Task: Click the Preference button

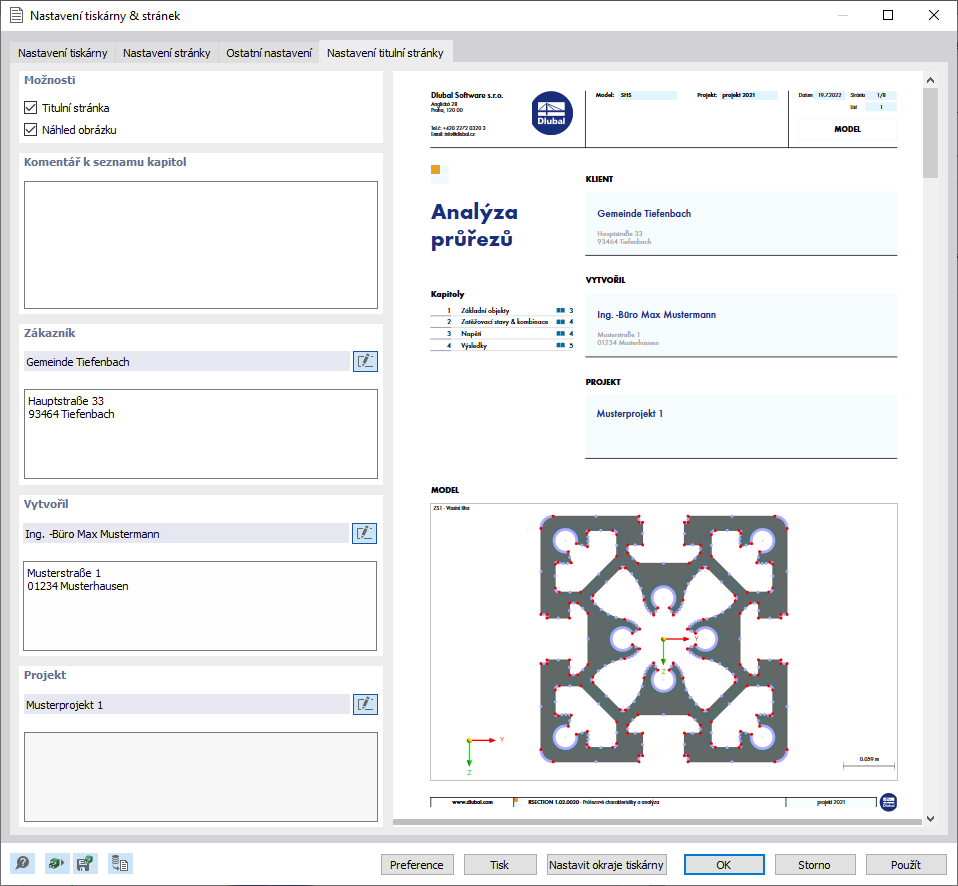Action: pyautogui.click(x=417, y=865)
